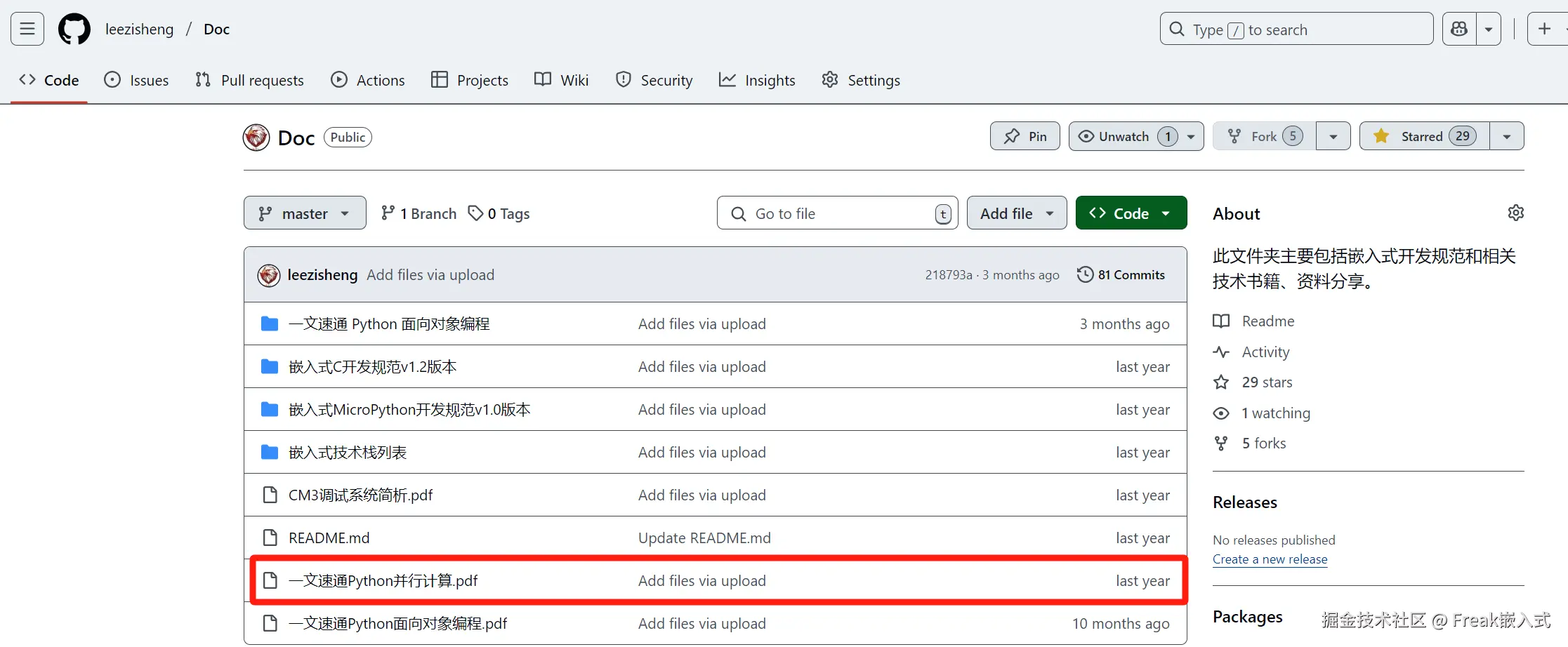Open the Pull requests tab
Viewport: 1568px width, 647px height.
249,80
